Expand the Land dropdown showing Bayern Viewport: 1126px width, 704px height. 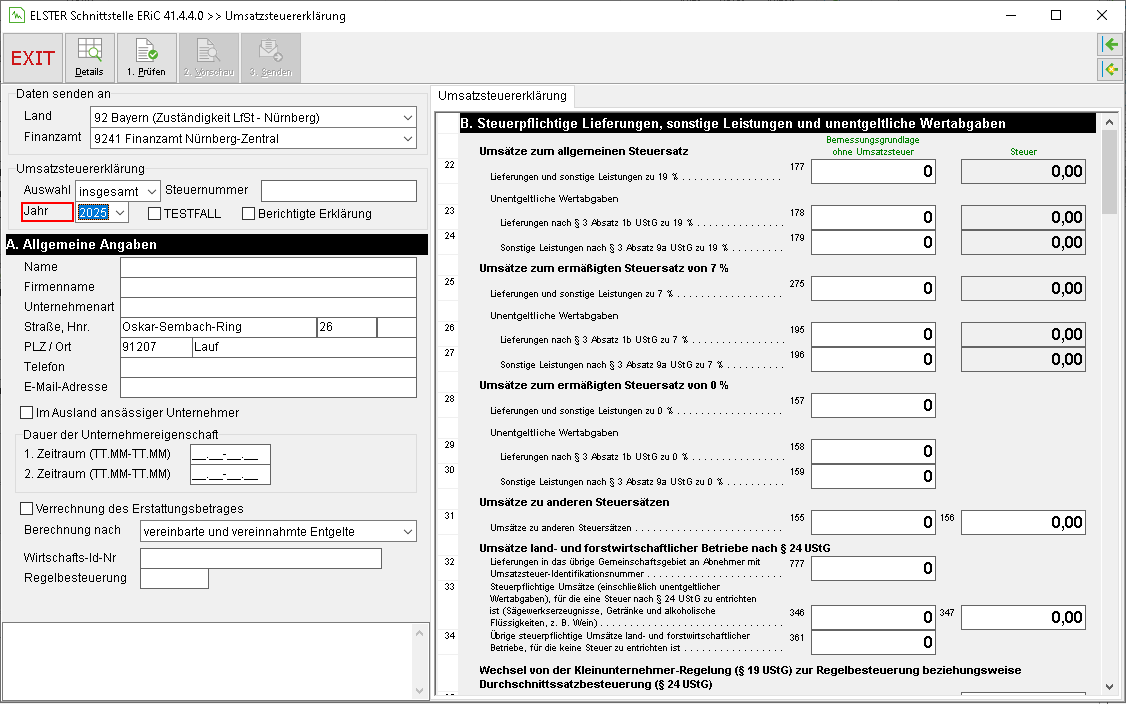(x=253, y=117)
